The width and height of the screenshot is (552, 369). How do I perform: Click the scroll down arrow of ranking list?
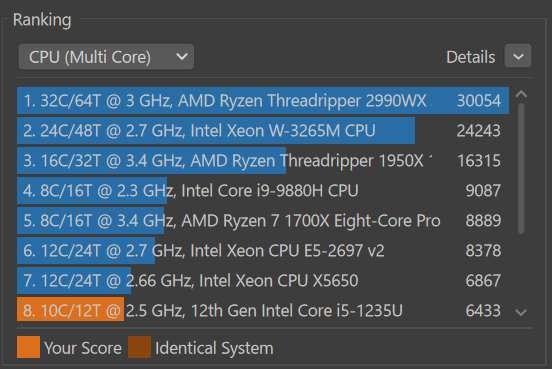[x=521, y=312]
